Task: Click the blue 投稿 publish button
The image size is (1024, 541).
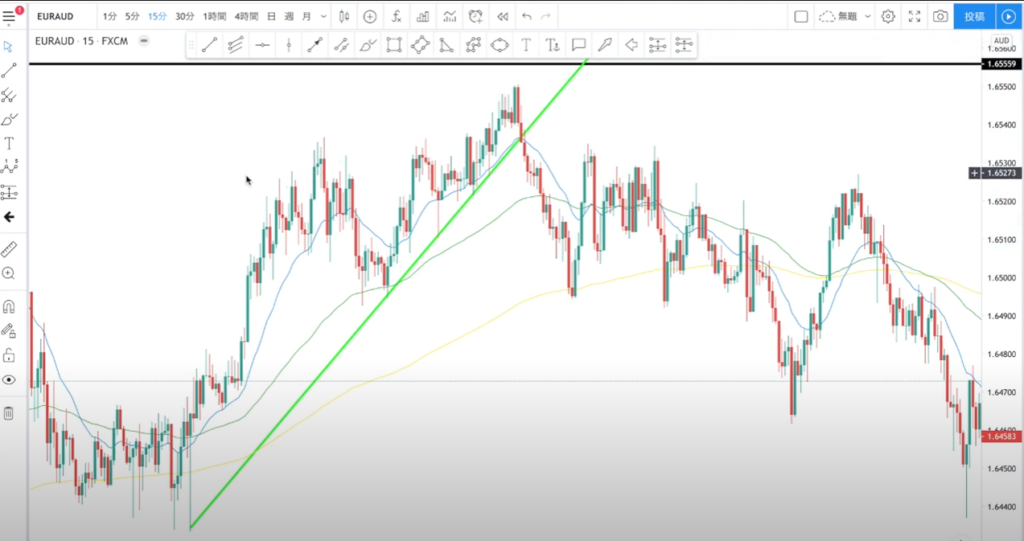Action: click(974, 16)
